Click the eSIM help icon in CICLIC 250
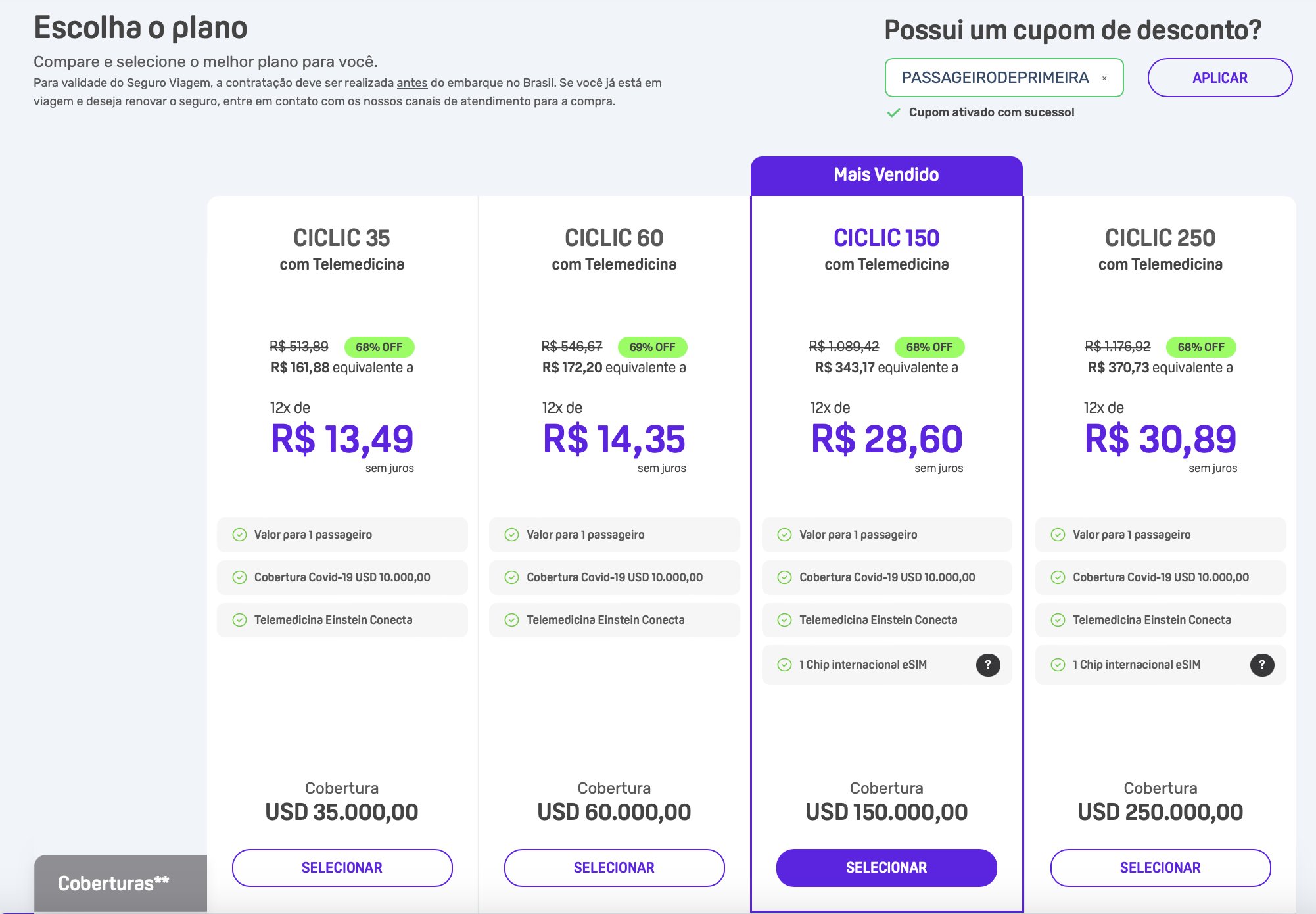Viewport: 1316px width, 914px height. [1261, 665]
